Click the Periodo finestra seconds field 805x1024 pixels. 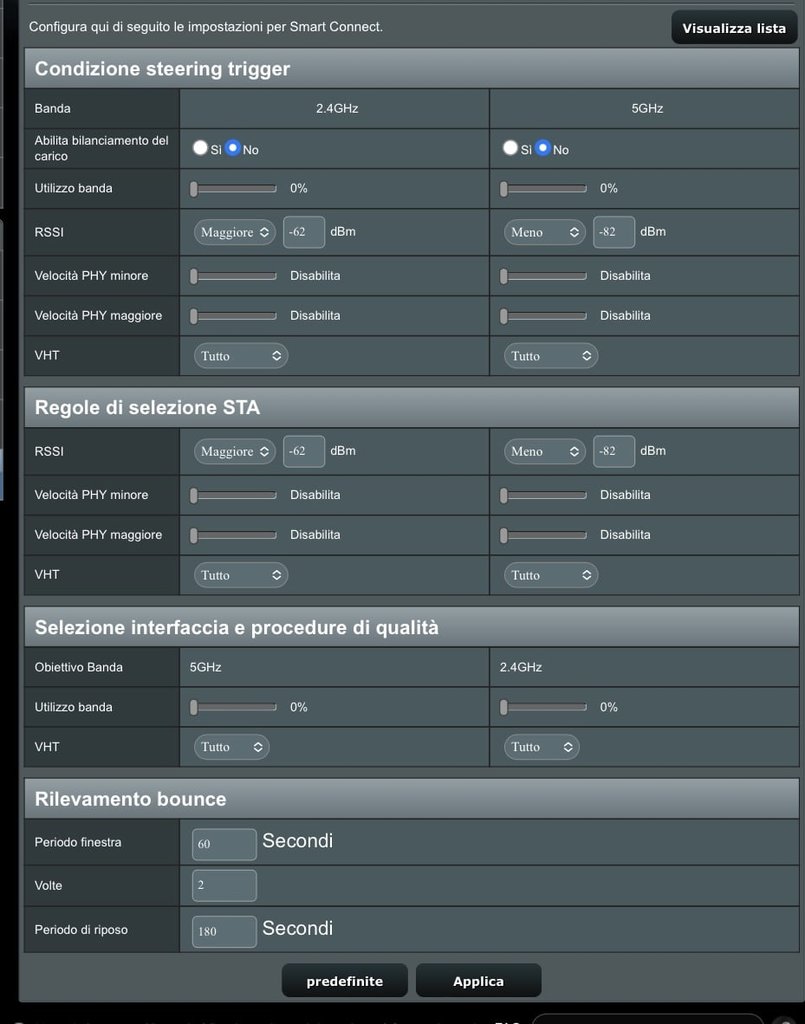tap(224, 844)
